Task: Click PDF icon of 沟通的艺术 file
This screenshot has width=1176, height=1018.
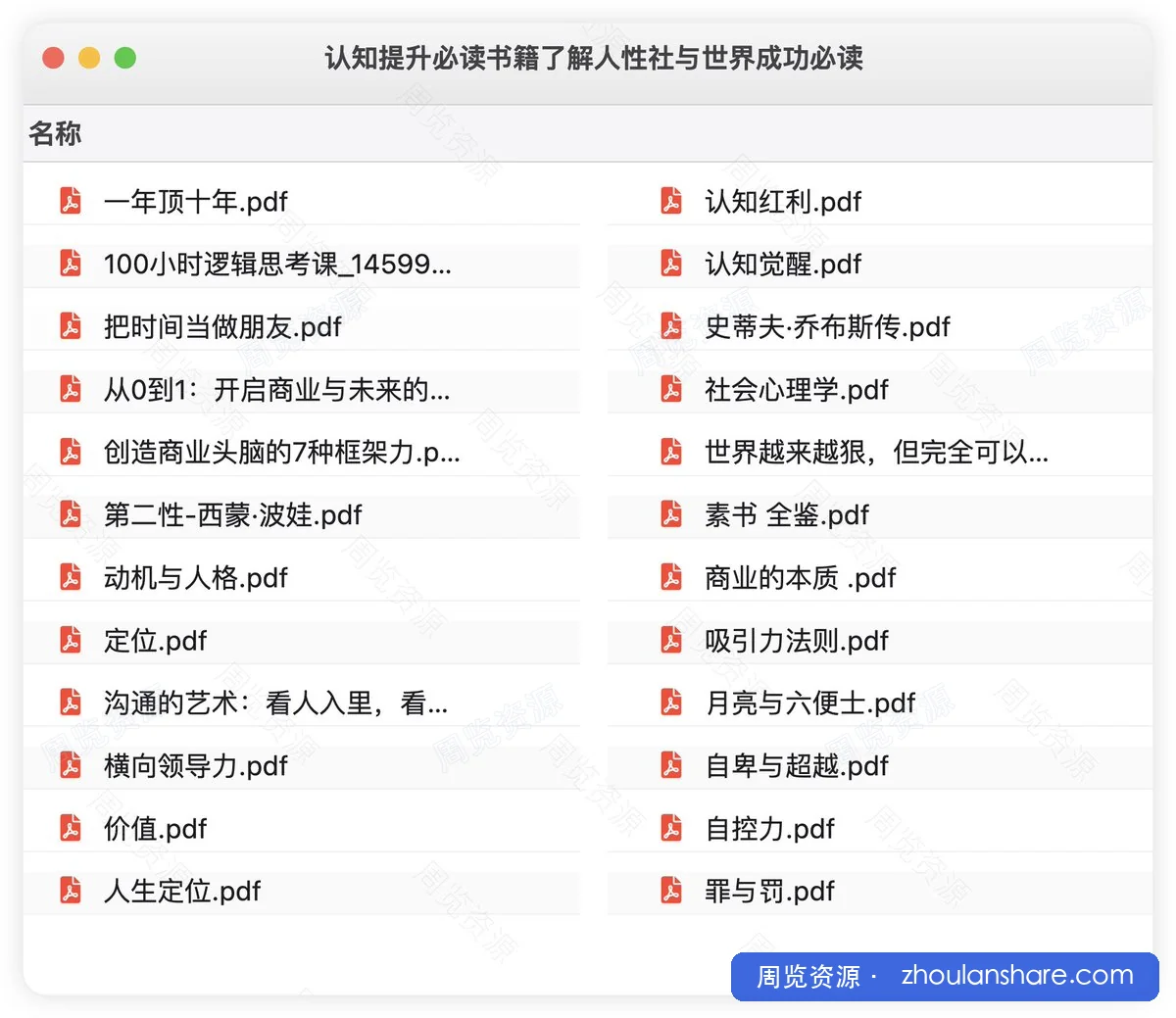Action: coord(71,703)
